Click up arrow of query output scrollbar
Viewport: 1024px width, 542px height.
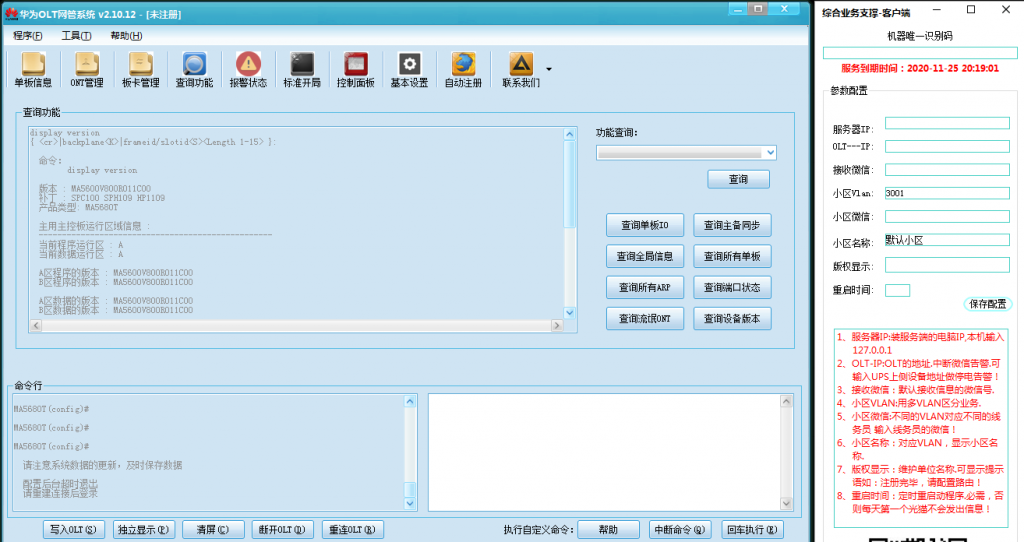click(x=569, y=134)
